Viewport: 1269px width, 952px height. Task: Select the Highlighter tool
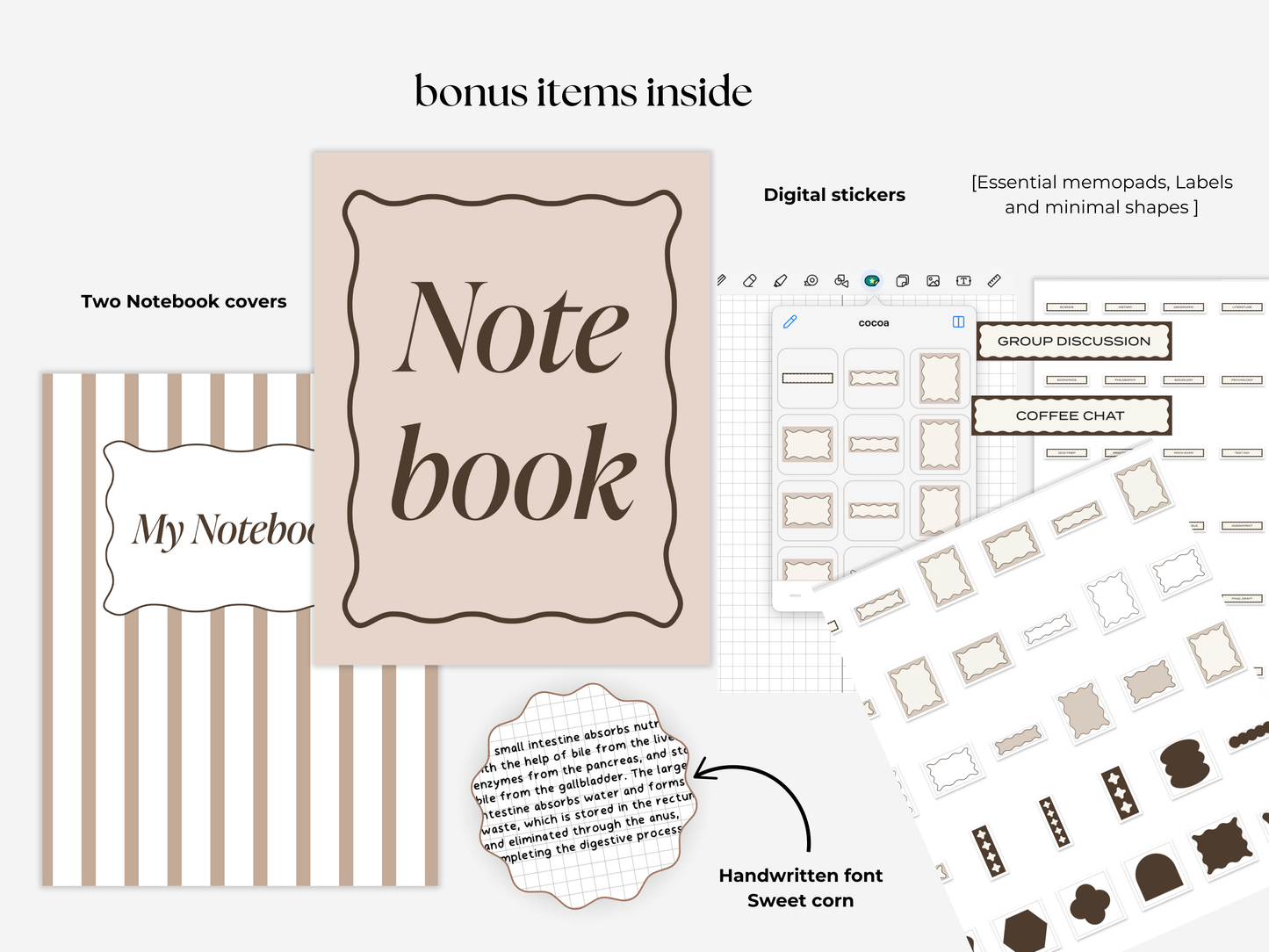tap(781, 281)
